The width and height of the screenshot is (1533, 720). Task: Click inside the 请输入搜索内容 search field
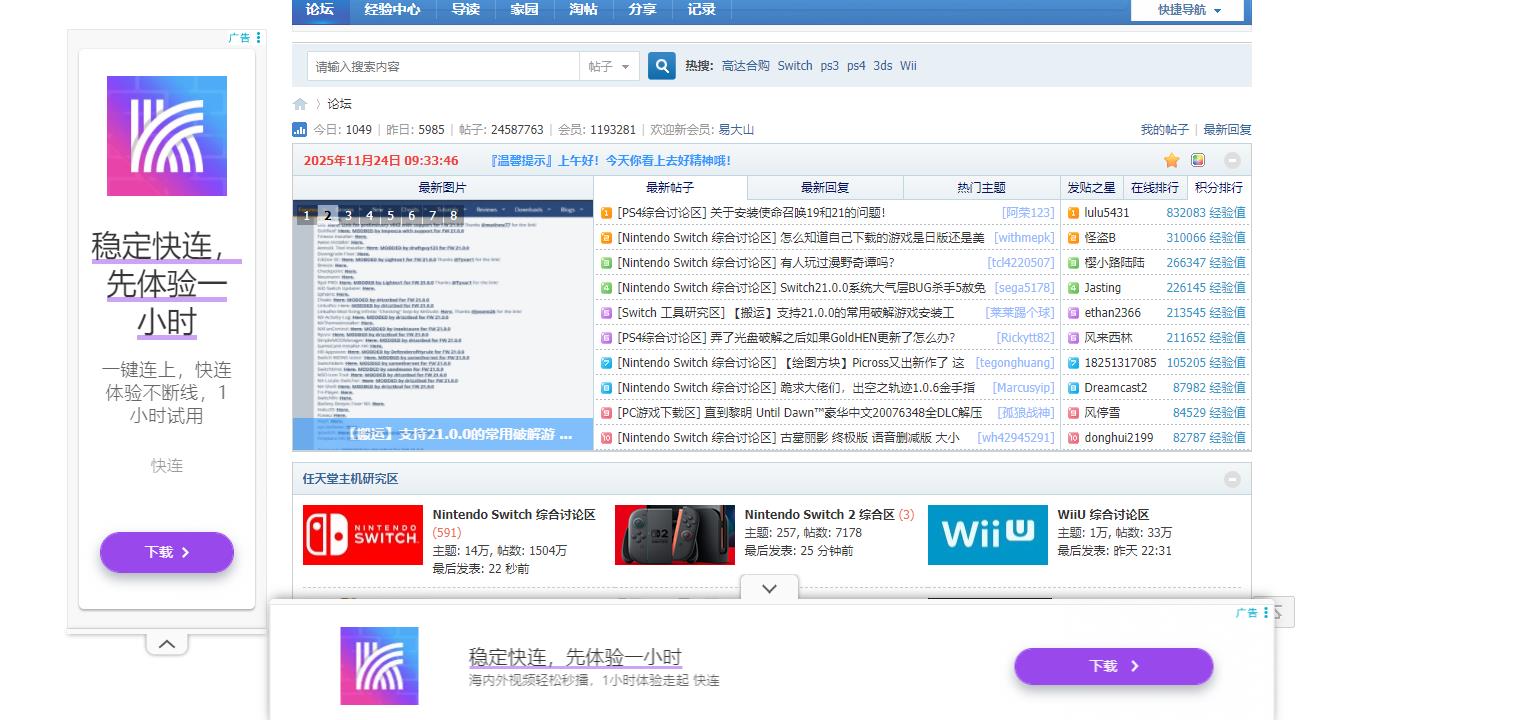[x=443, y=65]
